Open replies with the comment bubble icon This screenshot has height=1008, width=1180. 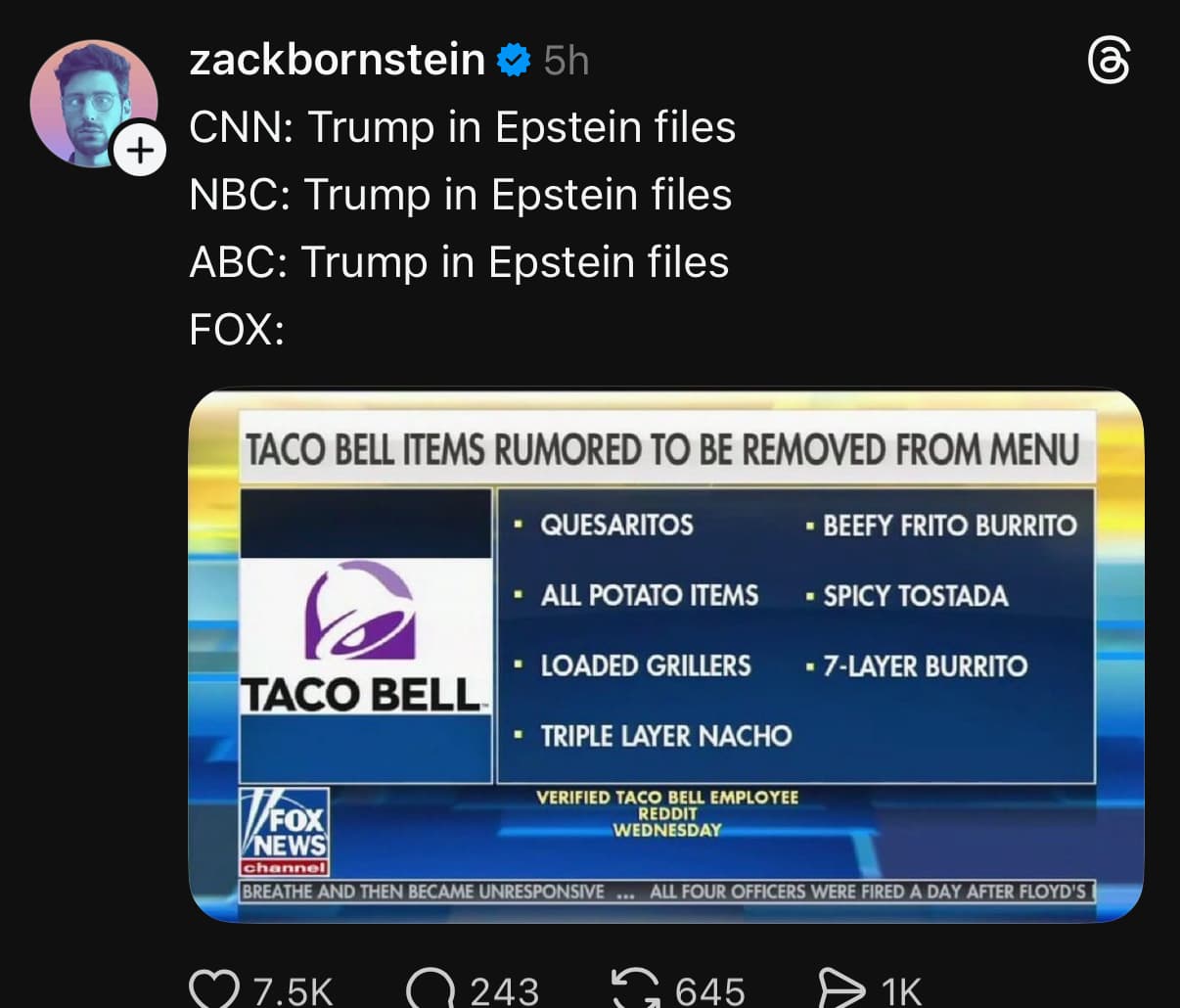click(428, 988)
